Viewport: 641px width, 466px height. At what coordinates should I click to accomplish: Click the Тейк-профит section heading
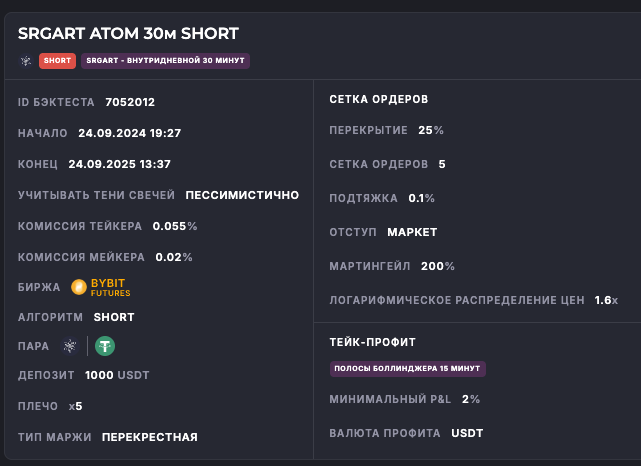coord(372,342)
